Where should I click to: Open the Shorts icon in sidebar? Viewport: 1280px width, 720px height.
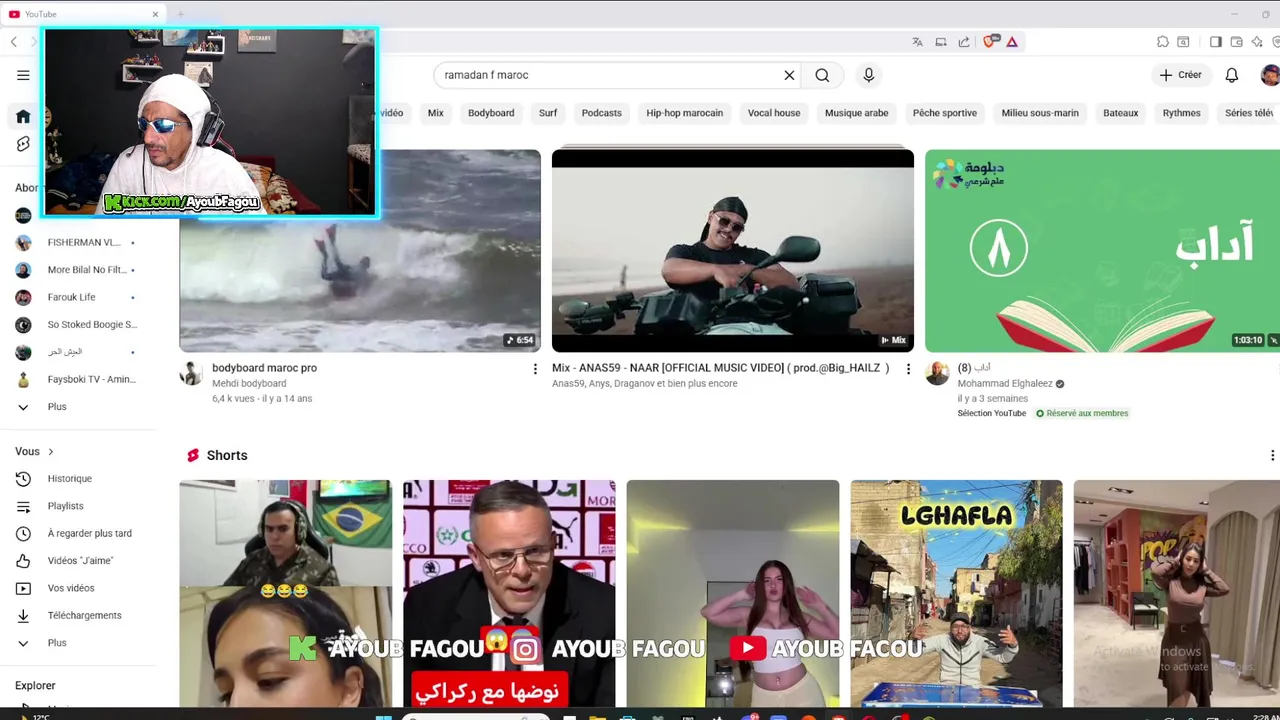(23, 144)
